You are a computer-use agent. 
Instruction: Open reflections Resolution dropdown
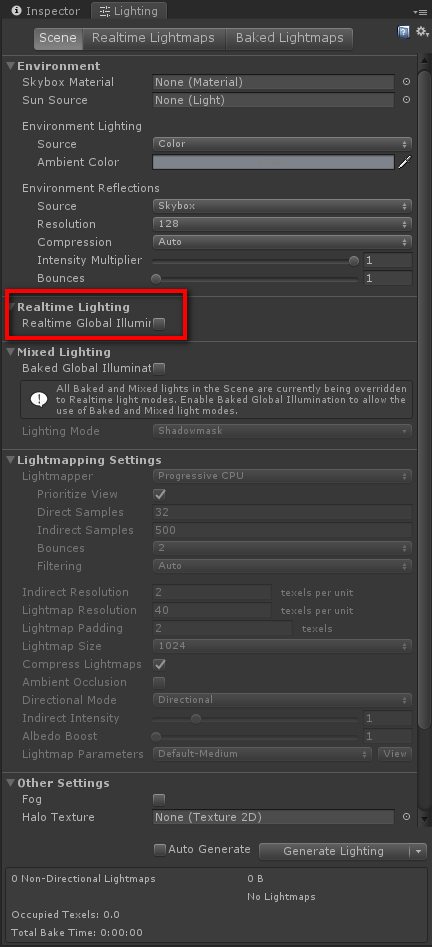[282, 224]
